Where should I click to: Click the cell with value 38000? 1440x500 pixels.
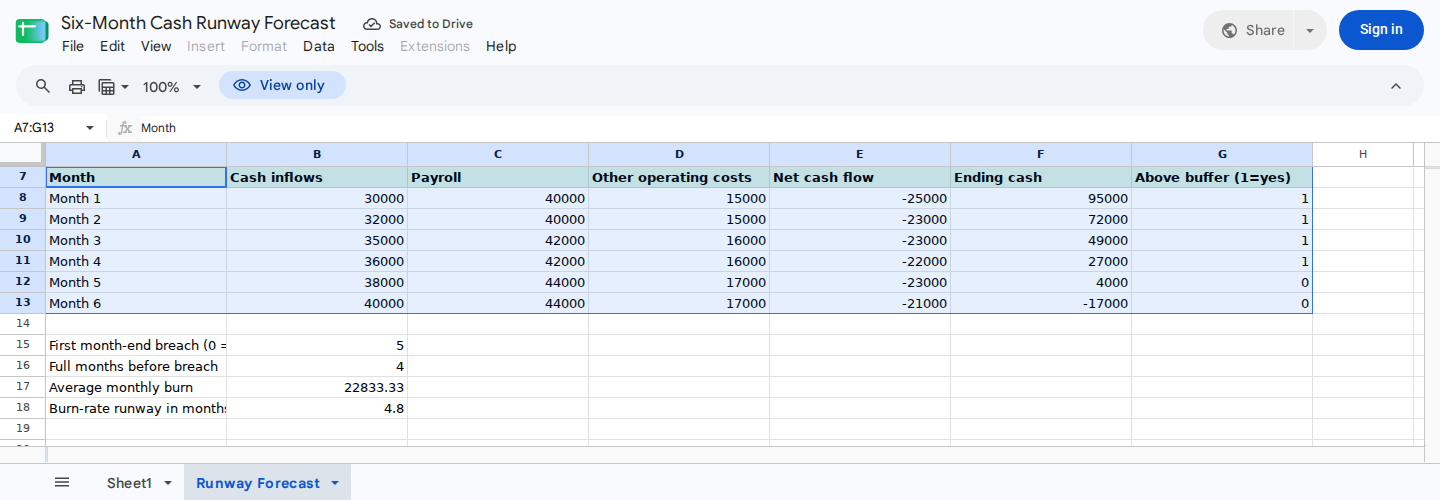click(x=317, y=282)
